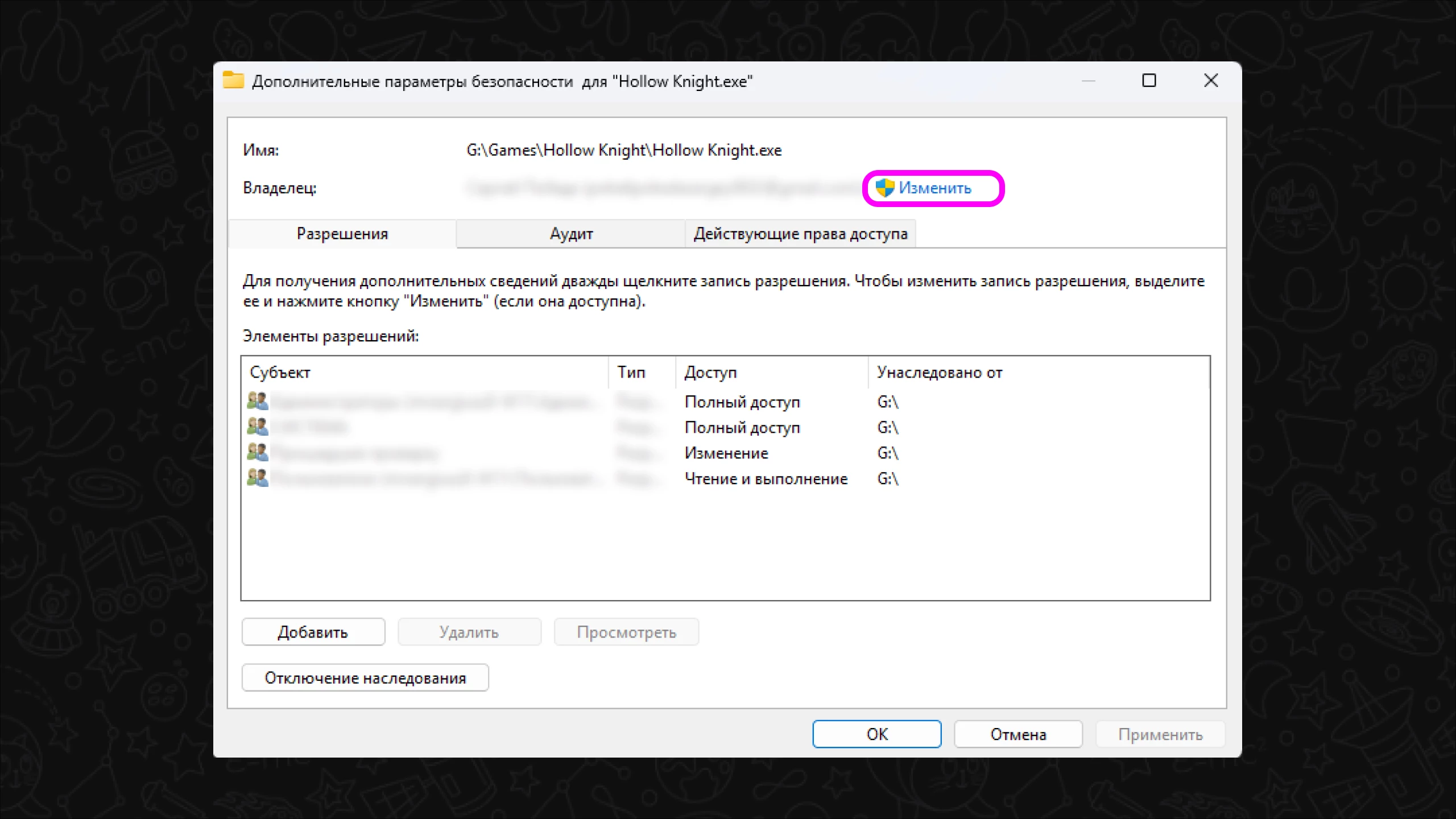
Task: Click the user group icon in the first permission row
Action: tap(257, 402)
